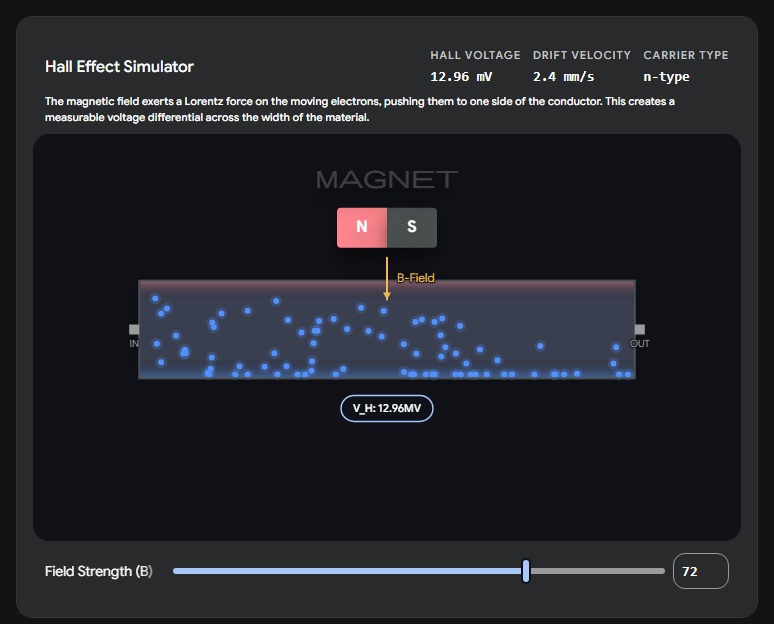Image resolution: width=774 pixels, height=624 pixels.
Task: Click the CARRIER TYPE header label
Action: [x=686, y=55]
